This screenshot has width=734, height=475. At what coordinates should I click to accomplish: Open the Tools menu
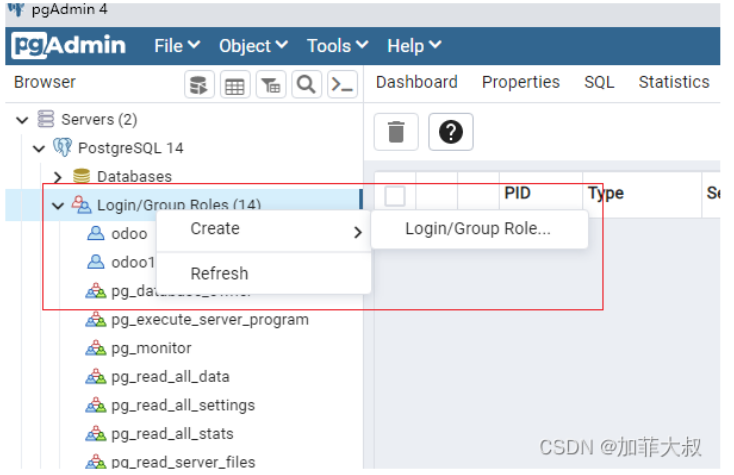point(337,46)
